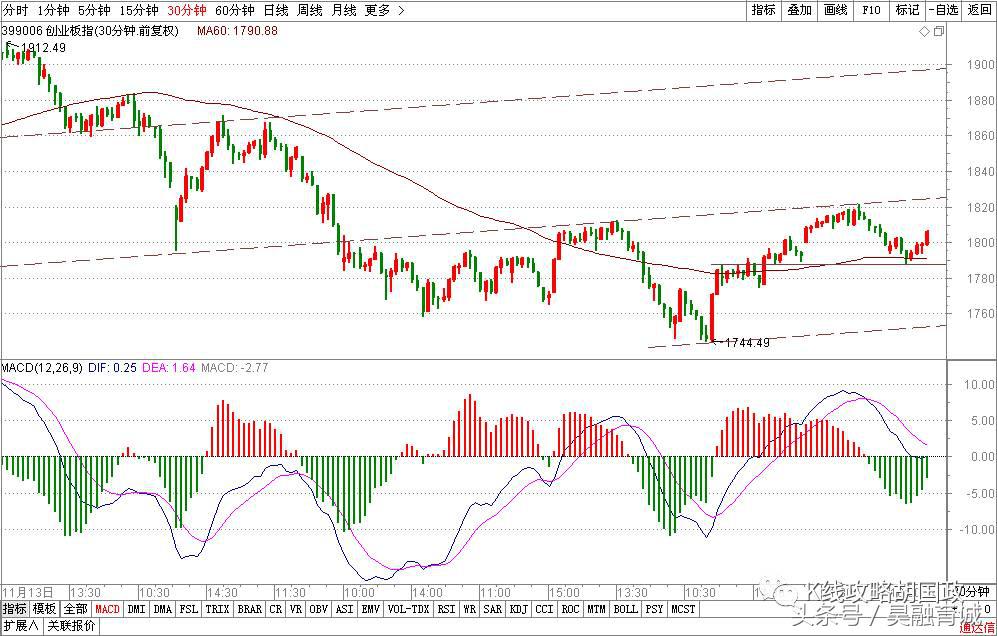Expand the 扩展∧ panel

coord(21,626)
